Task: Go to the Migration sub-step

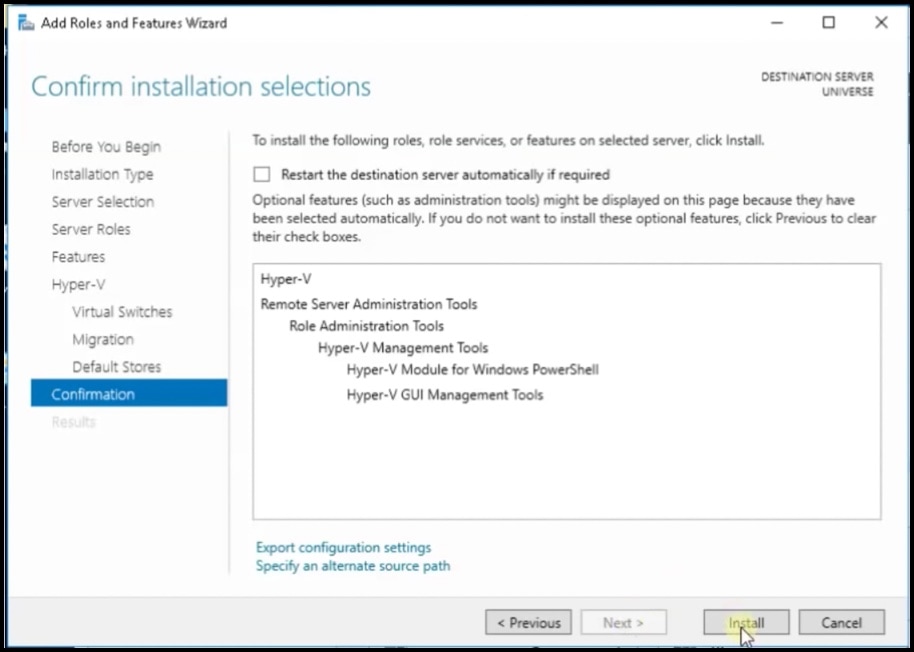Action: (103, 339)
